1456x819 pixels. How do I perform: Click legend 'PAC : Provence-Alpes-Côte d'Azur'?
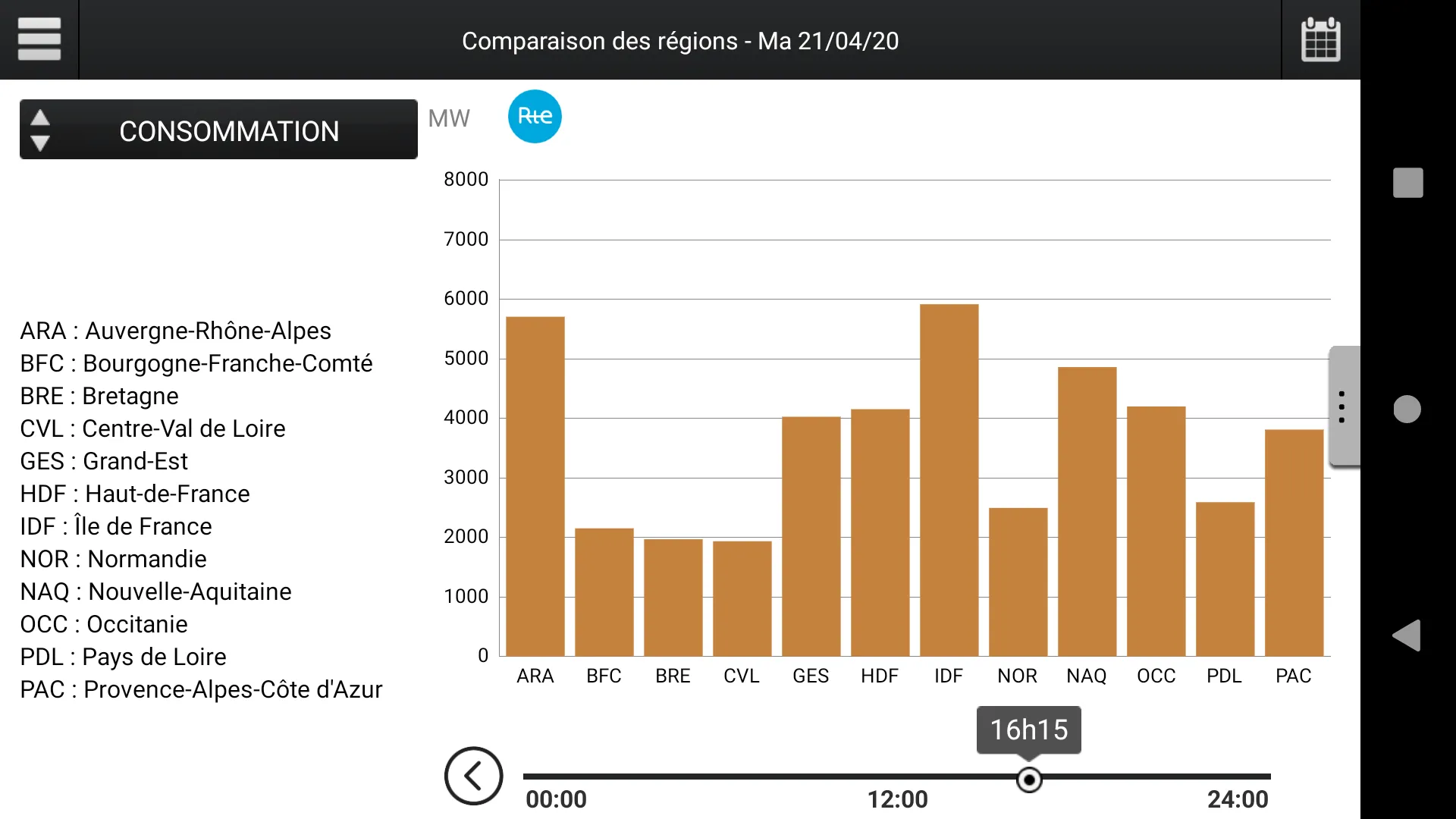pos(202,690)
